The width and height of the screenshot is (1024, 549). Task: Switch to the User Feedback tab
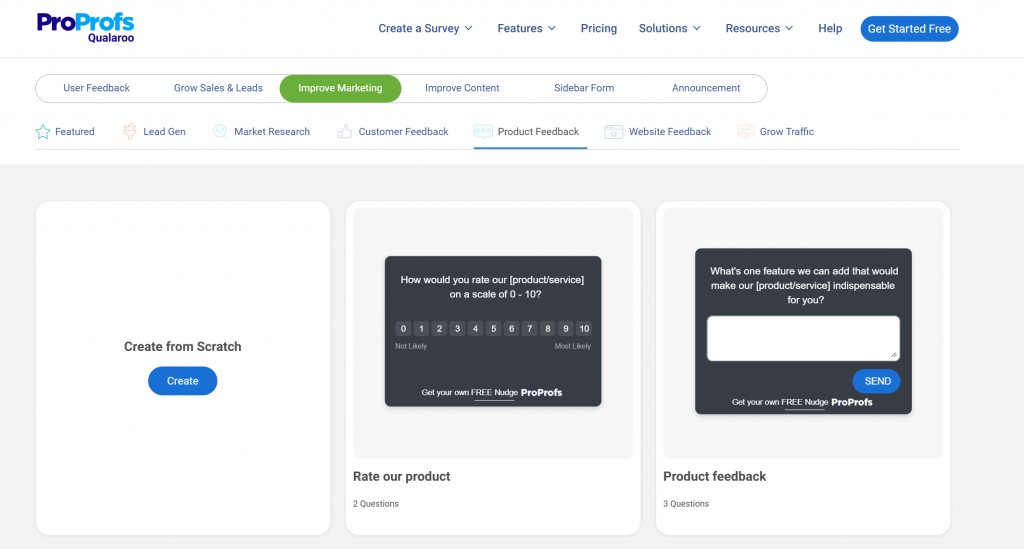96,88
